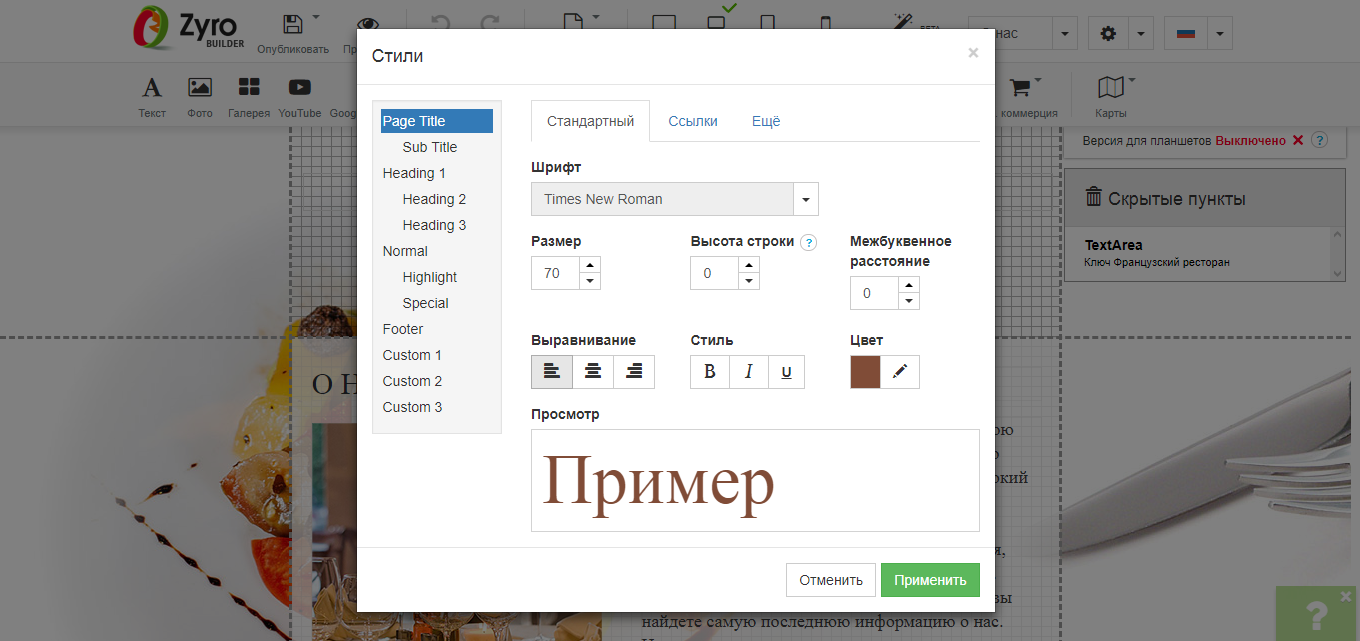Open the settings gear icon
This screenshot has width=1360, height=641.
[1107, 32]
